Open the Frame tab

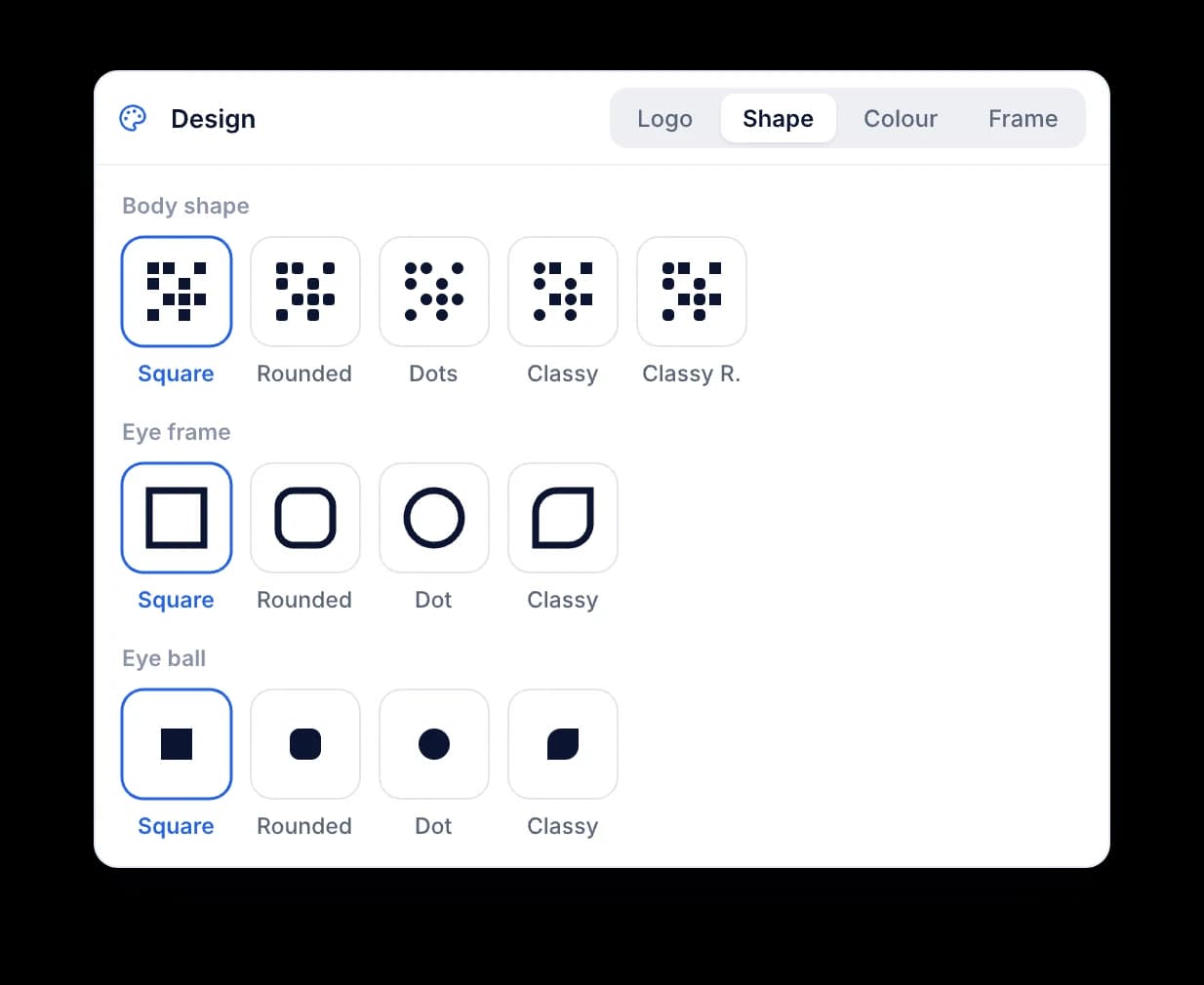coord(1023,118)
